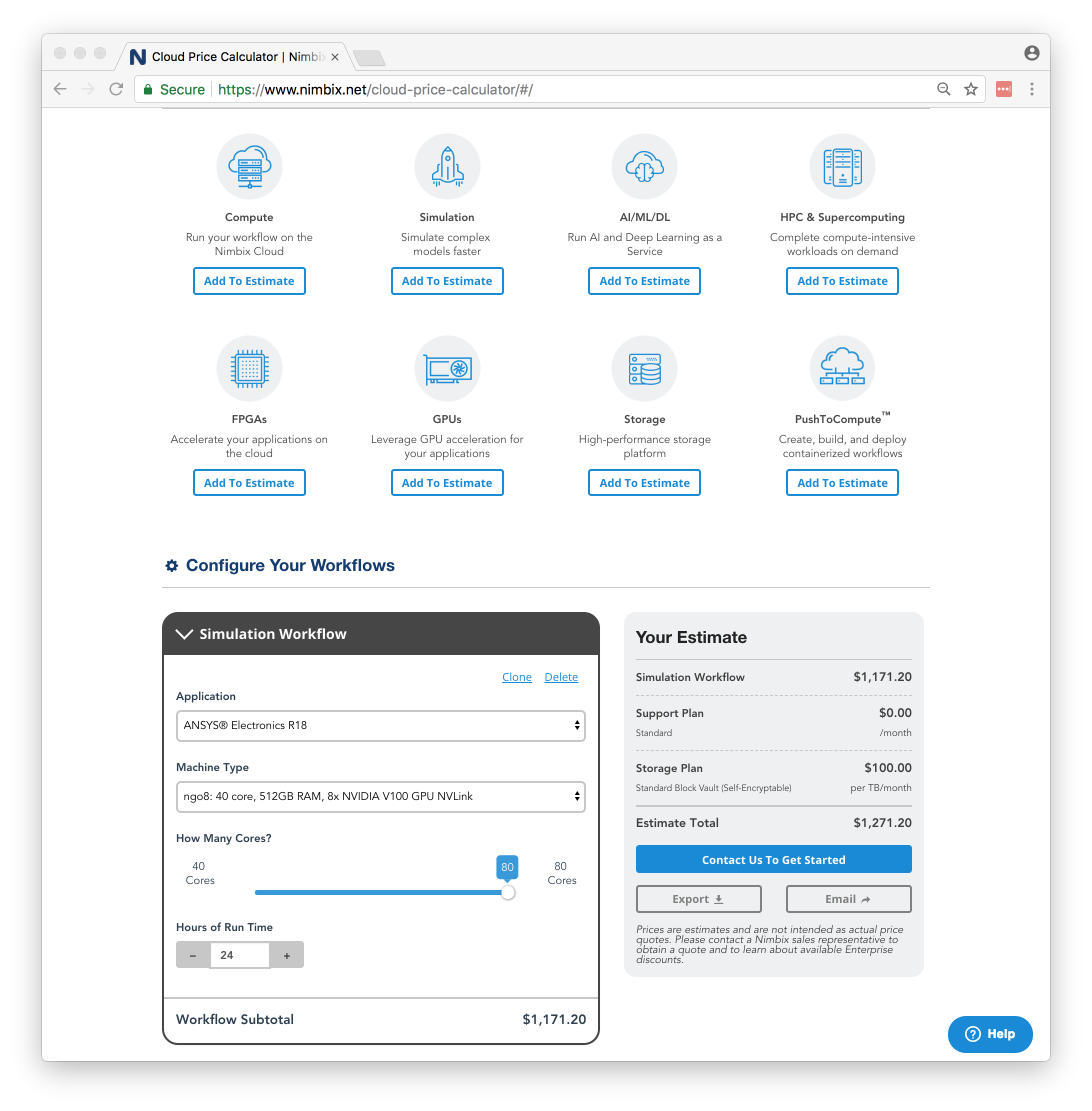This screenshot has width=1092, height=1111.
Task: Click the zoom magnifier icon in address bar
Action: coord(943,89)
